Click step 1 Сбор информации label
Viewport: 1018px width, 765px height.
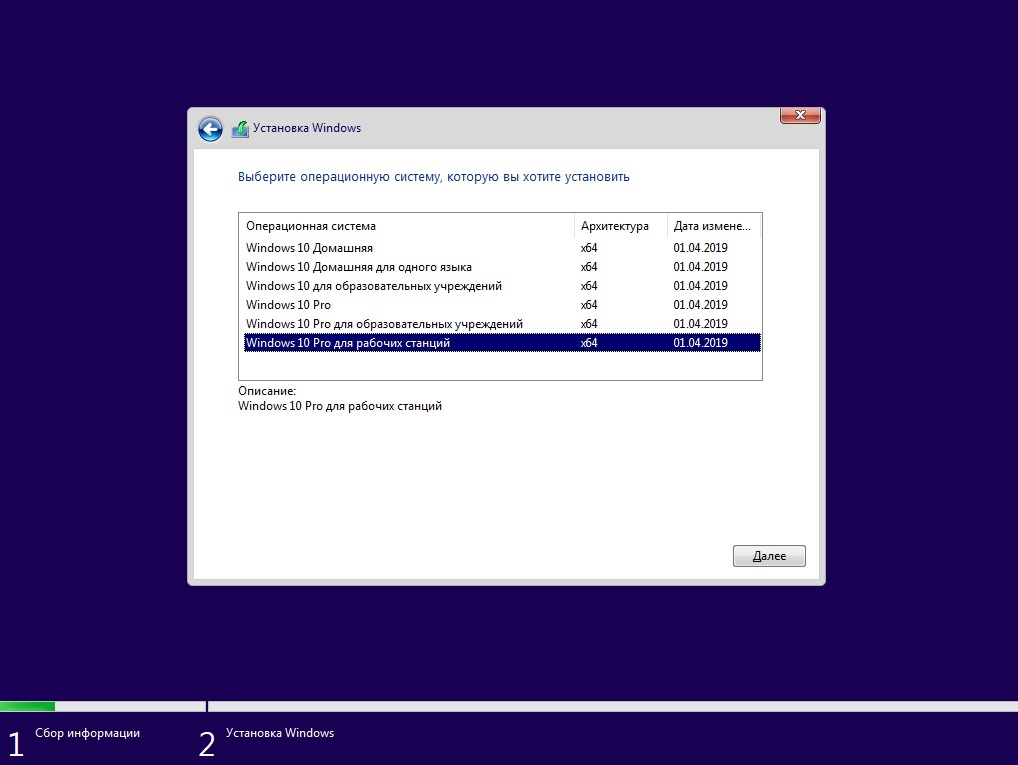(x=87, y=733)
